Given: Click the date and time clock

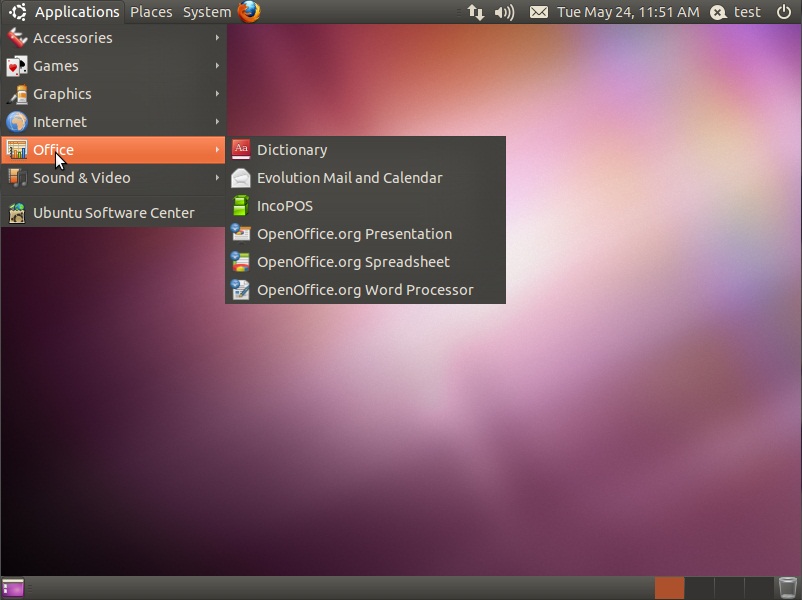Looking at the screenshot, I should click(x=628, y=12).
